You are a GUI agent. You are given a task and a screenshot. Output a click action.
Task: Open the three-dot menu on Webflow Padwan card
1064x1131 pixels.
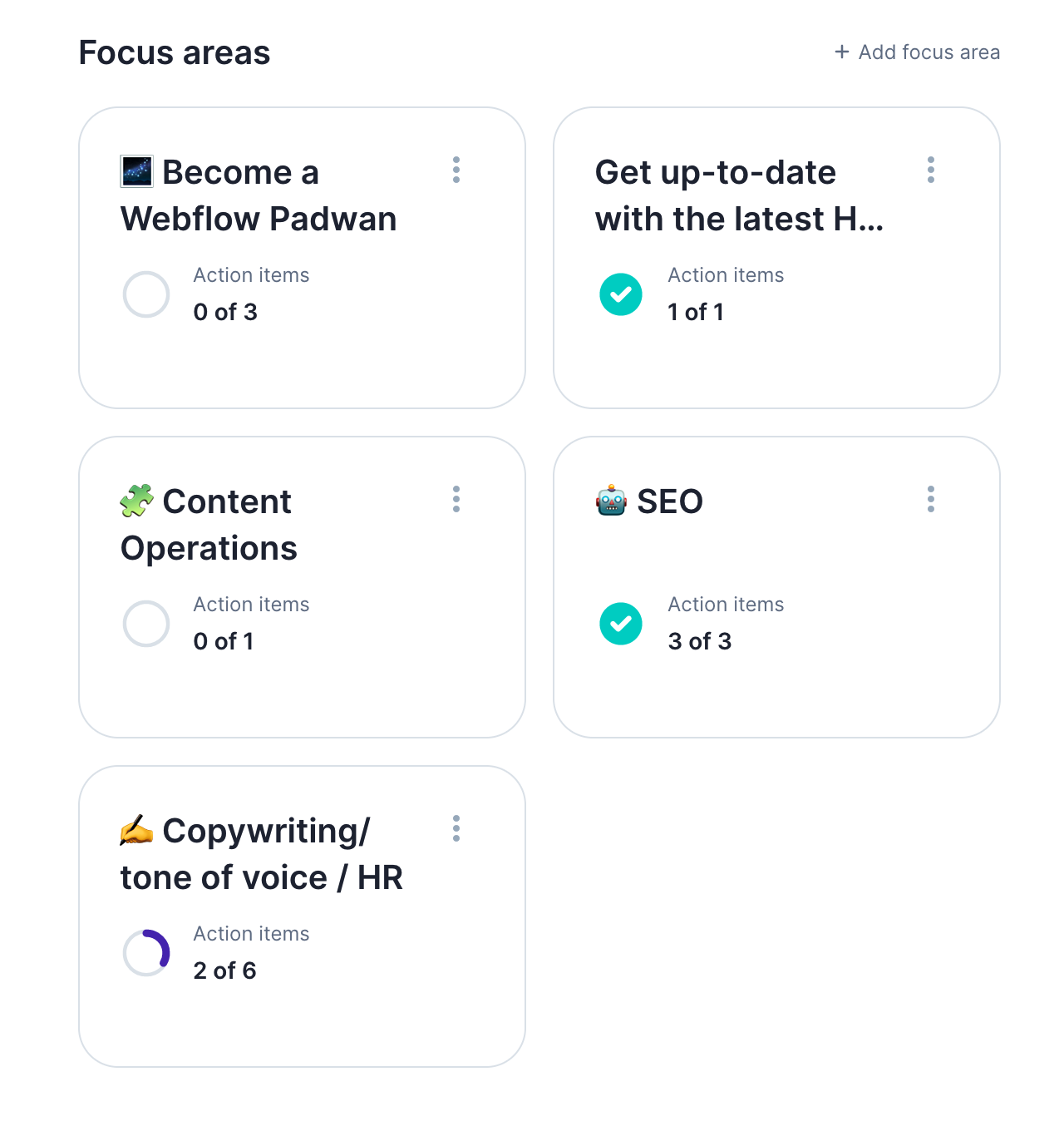click(456, 170)
